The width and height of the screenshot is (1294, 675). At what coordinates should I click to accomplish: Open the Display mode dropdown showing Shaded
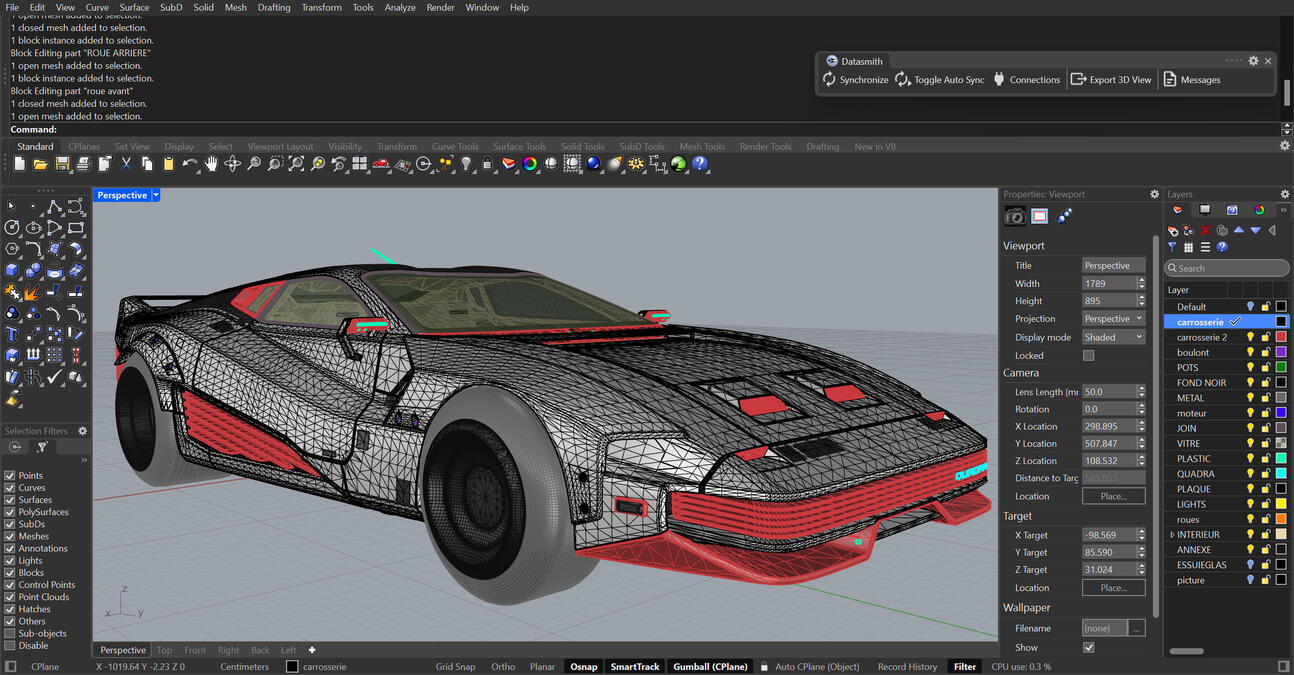(x=1113, y=337)
